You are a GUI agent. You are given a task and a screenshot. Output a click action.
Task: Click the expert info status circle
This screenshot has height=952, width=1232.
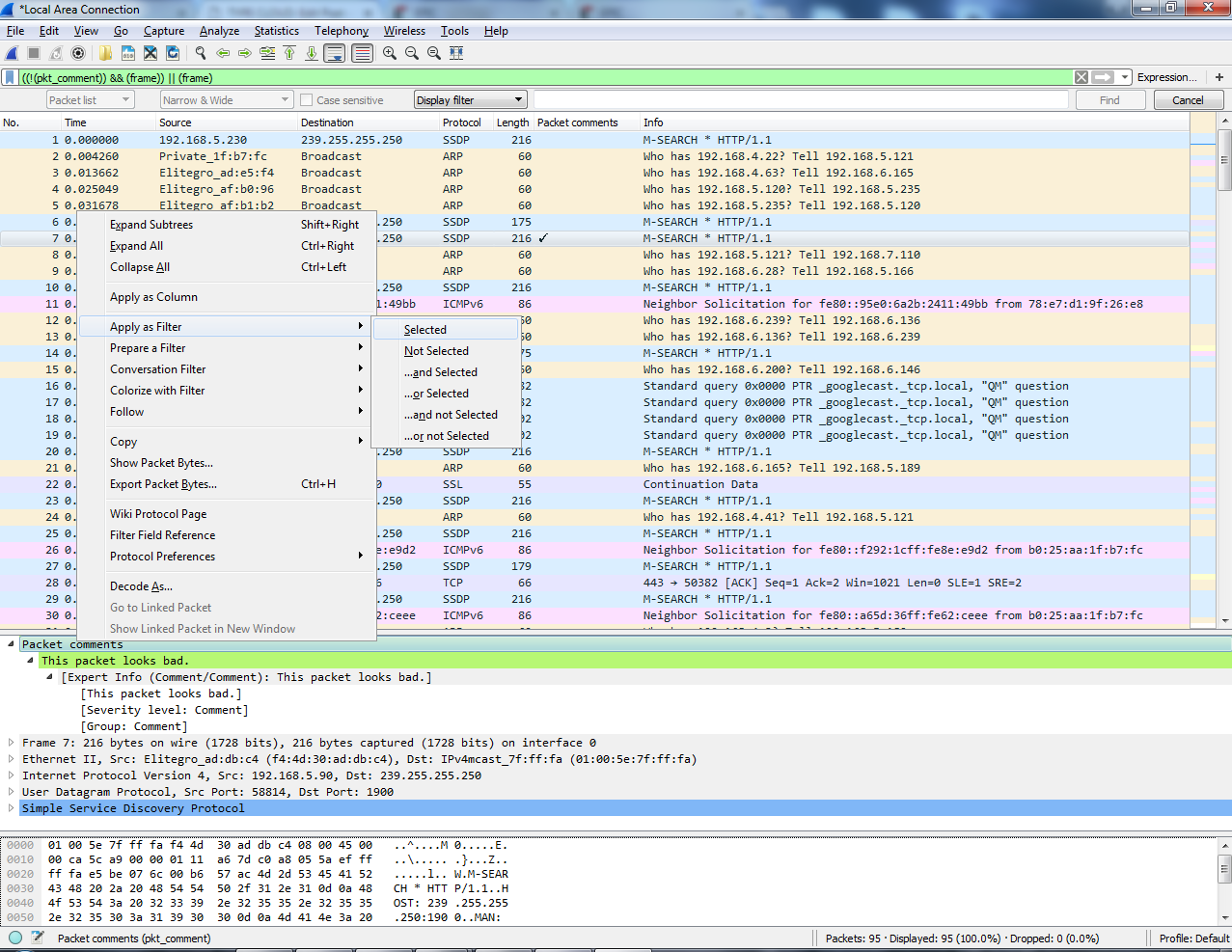15,938
